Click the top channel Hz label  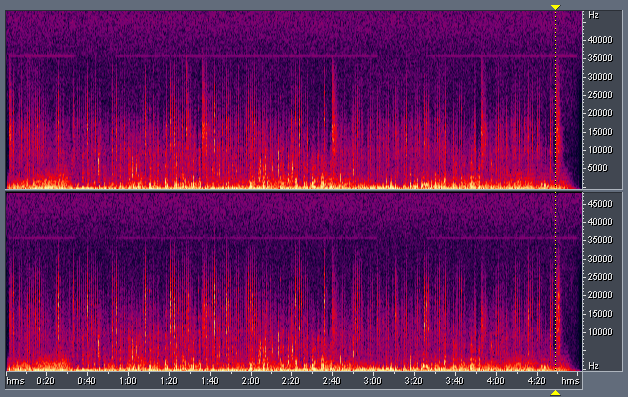click(x=593, y=15)
